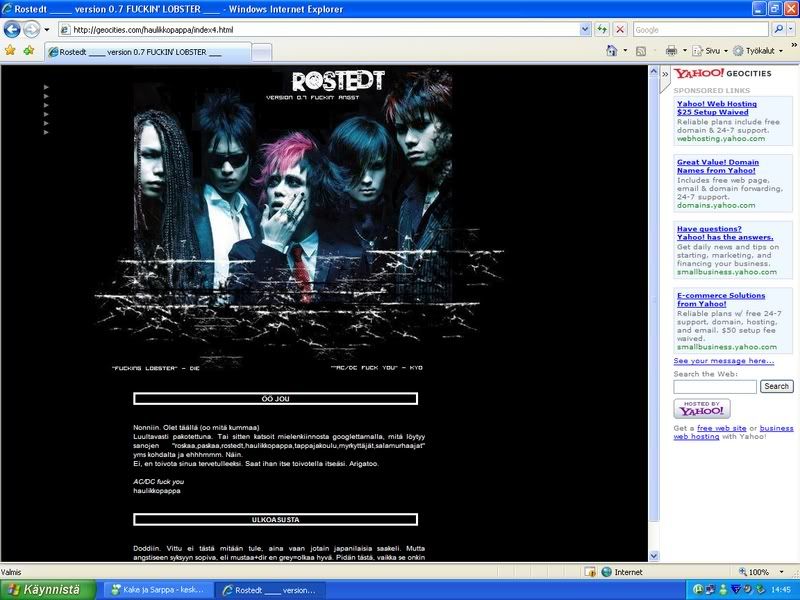Open Yahoo! Web Hosting $25 Setup Waived link
Viewport: 800px width, 600px height.
(x=717, y=108)
